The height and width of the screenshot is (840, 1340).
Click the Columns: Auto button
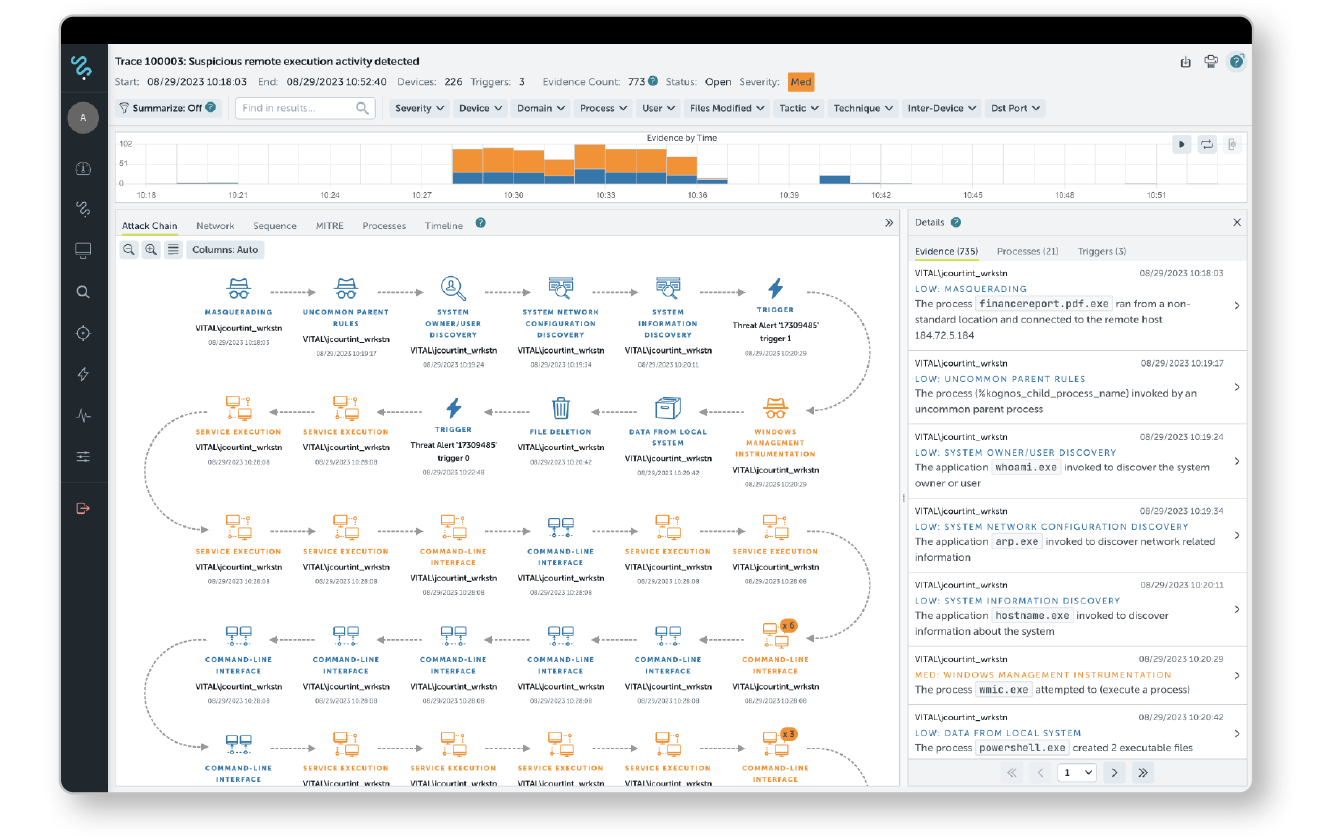[225, 250]
